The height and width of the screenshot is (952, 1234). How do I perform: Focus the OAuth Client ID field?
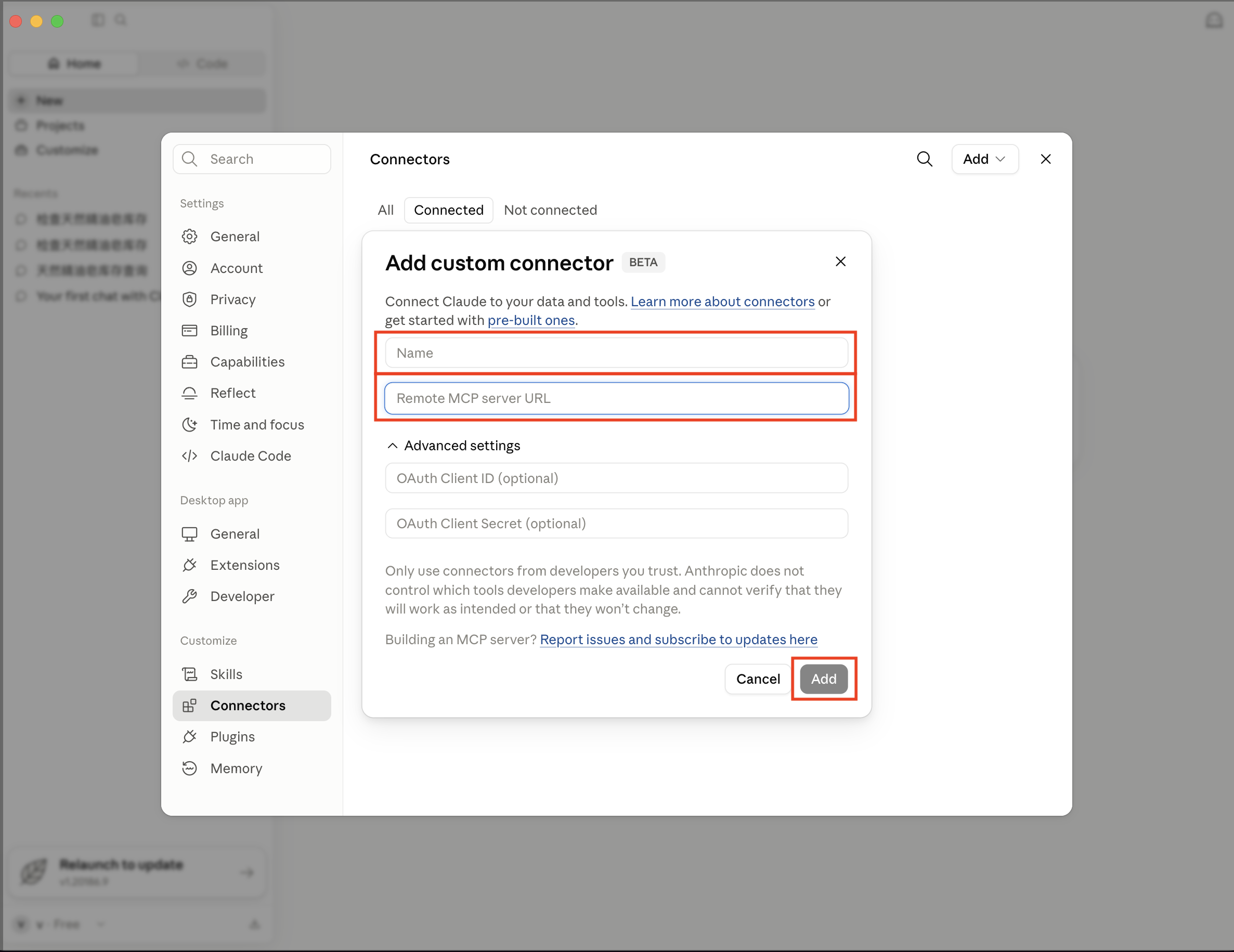[616, 478]
